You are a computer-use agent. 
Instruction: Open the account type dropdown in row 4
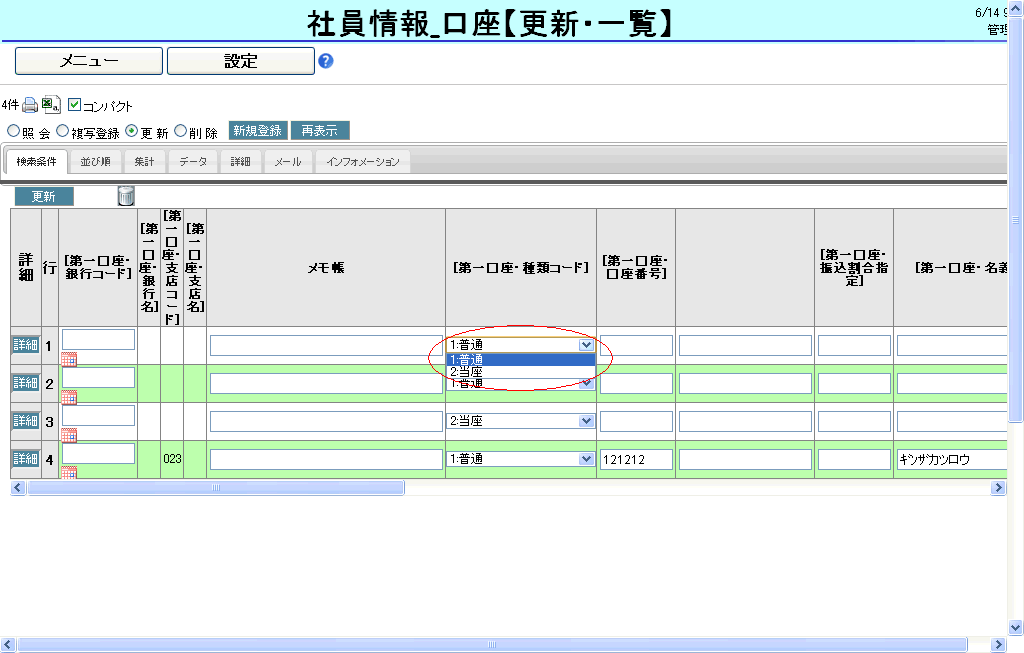click(x=587, y=459)
